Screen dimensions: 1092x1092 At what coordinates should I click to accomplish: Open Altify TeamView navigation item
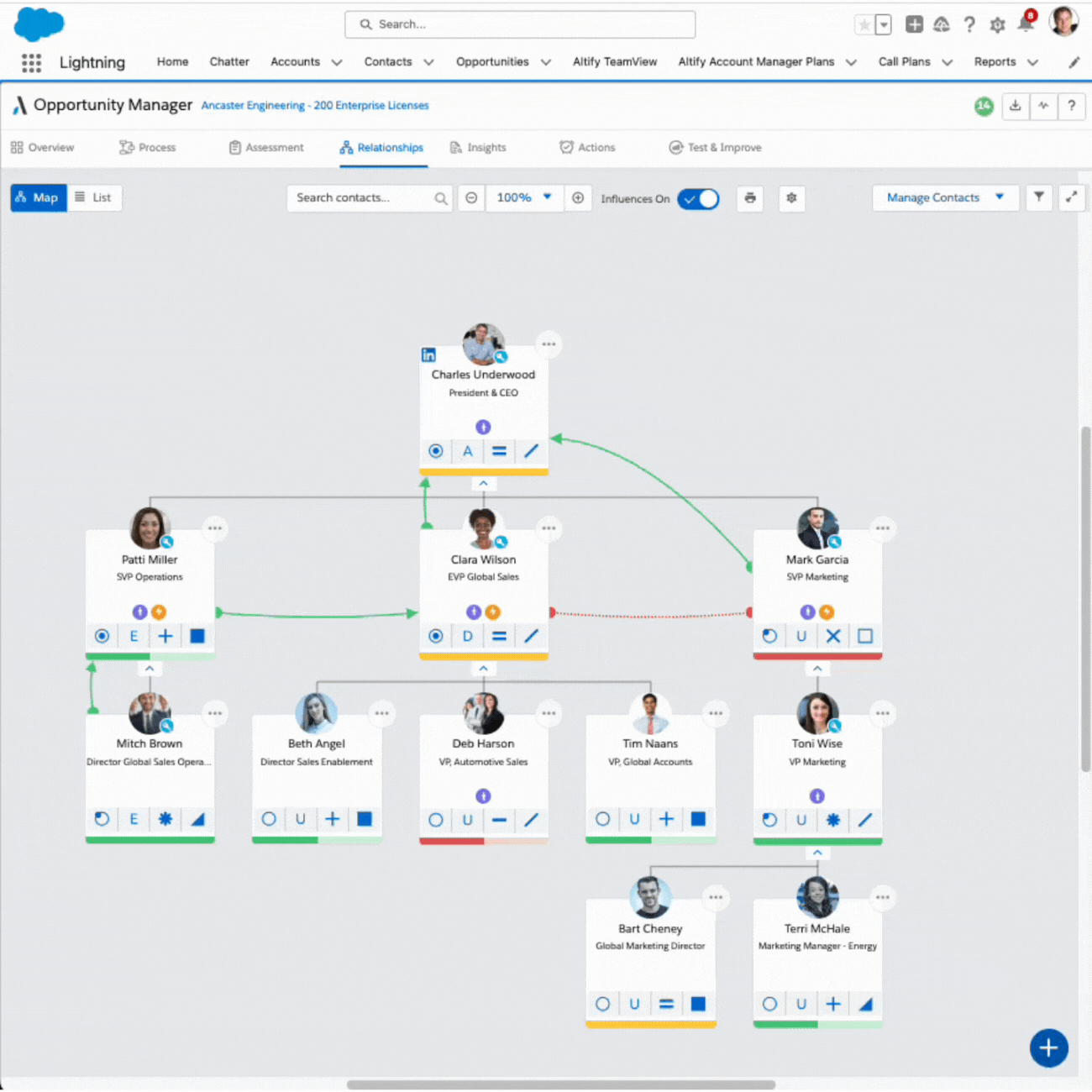(x=615, y=62)
